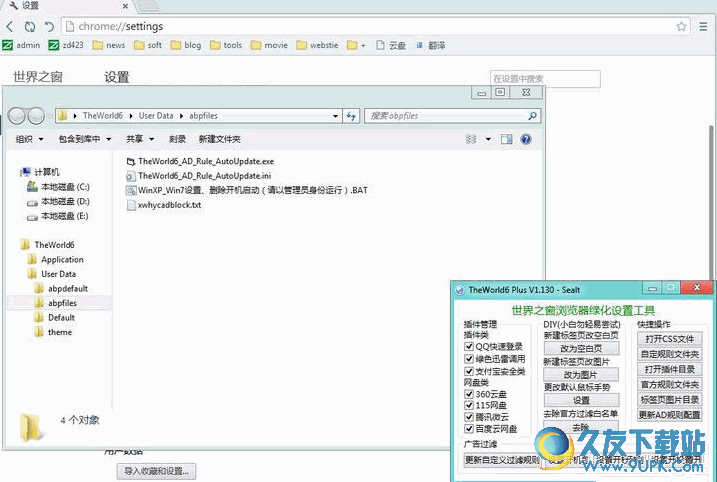
Task: Open the view options dropdown arrow
Action: [488, 139]
